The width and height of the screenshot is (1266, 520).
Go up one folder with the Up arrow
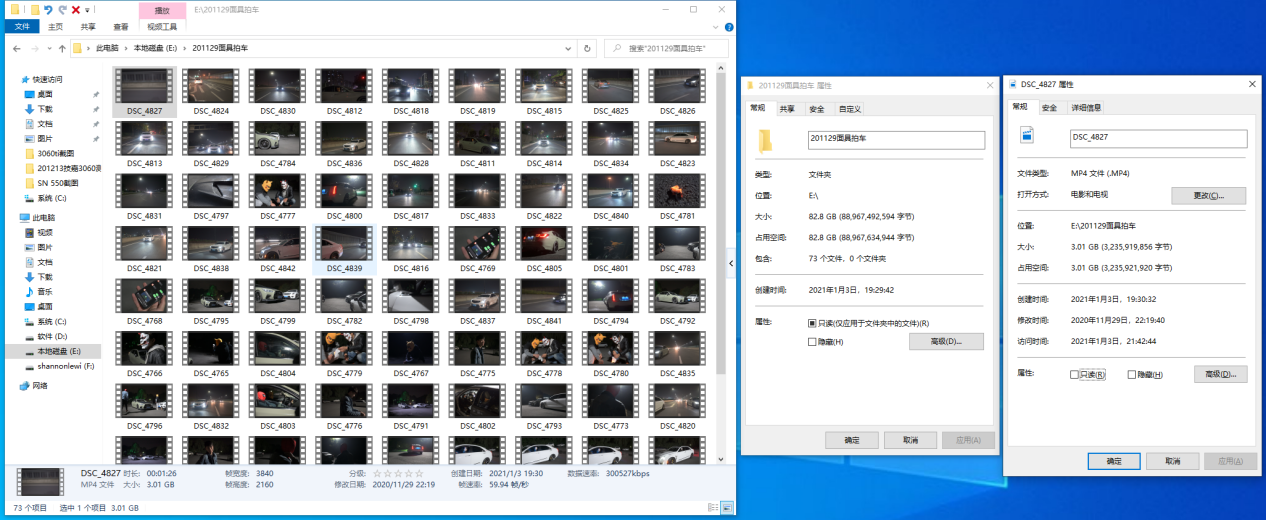tap(62, 48)
